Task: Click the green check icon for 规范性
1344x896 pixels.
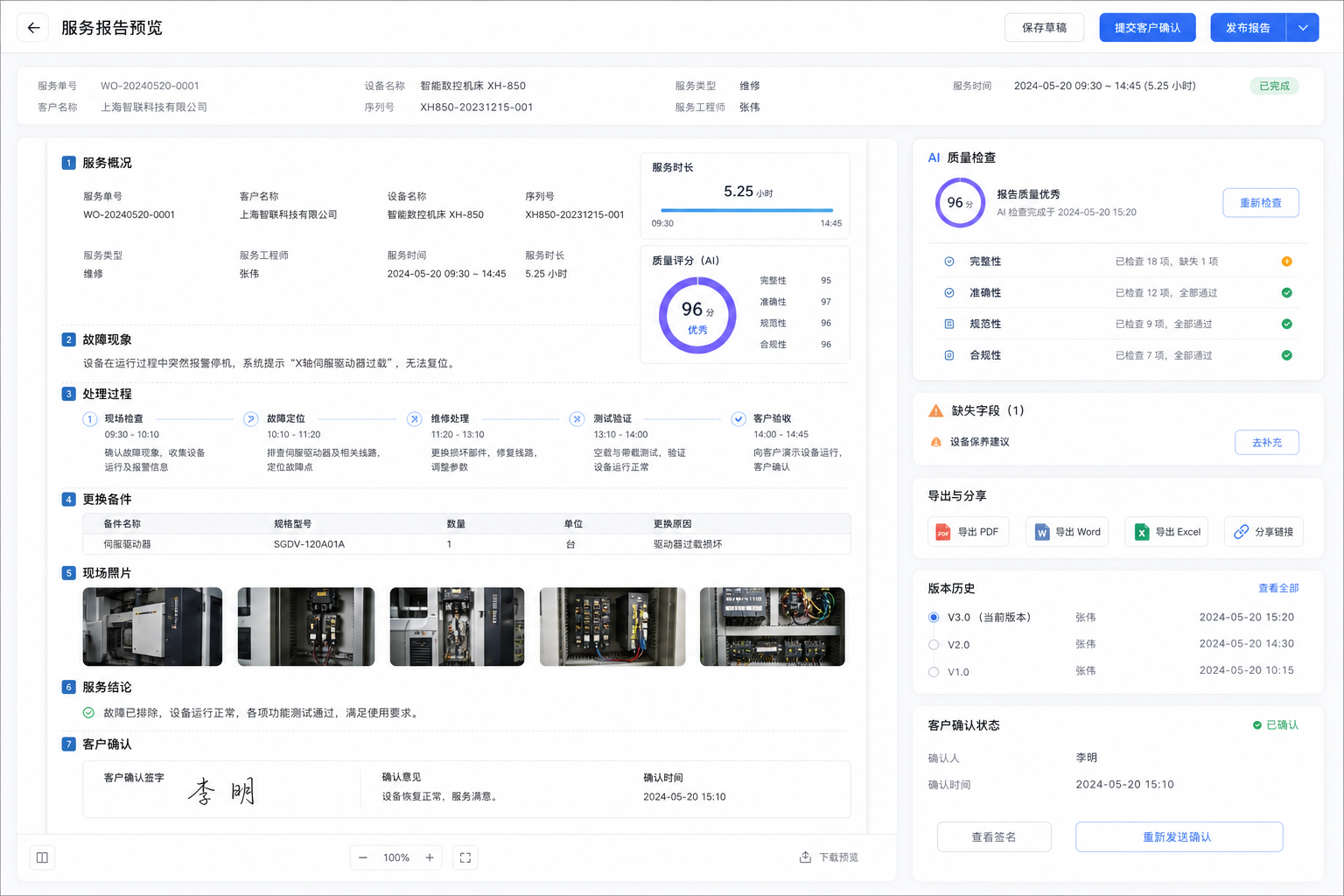Action: [1287, 324]
